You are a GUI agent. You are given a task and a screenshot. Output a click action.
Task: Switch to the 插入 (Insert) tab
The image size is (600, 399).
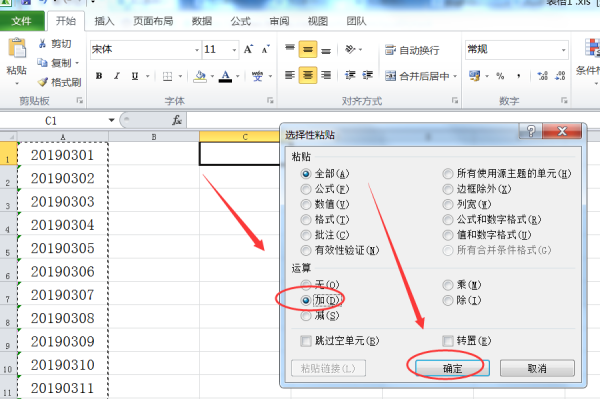tap(104, 21)
